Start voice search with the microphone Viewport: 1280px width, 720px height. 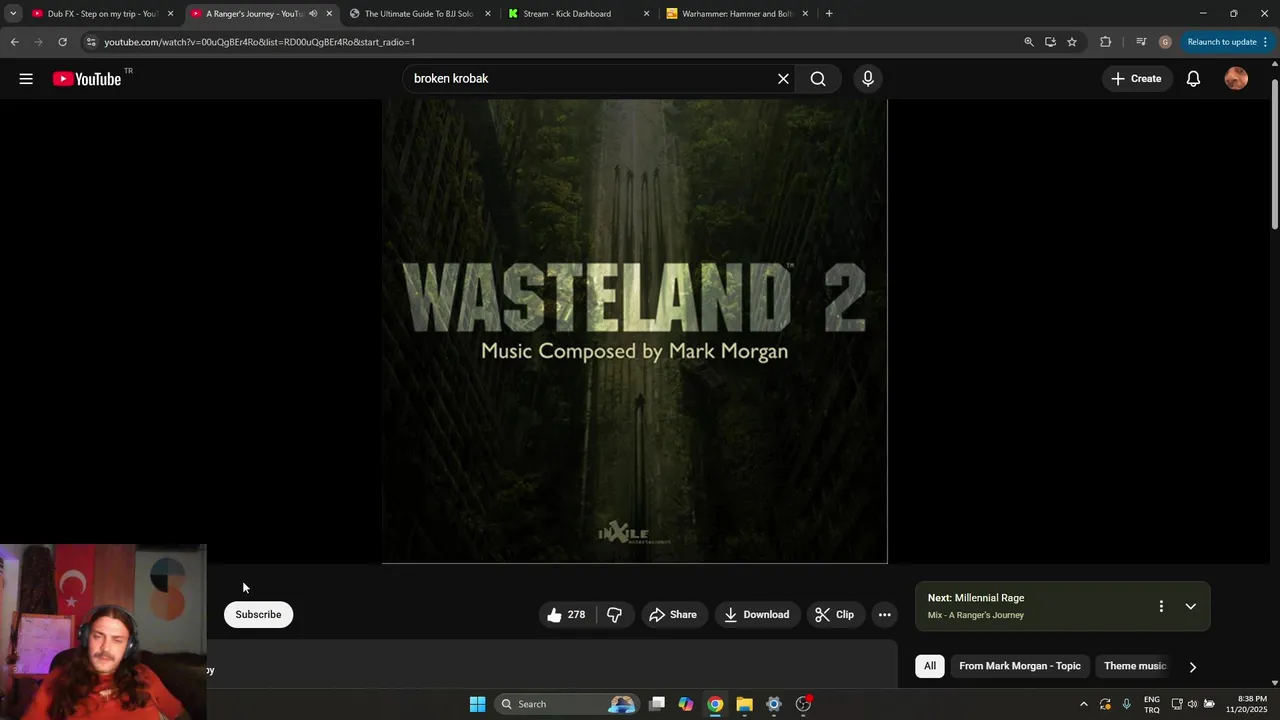point(868,79)
